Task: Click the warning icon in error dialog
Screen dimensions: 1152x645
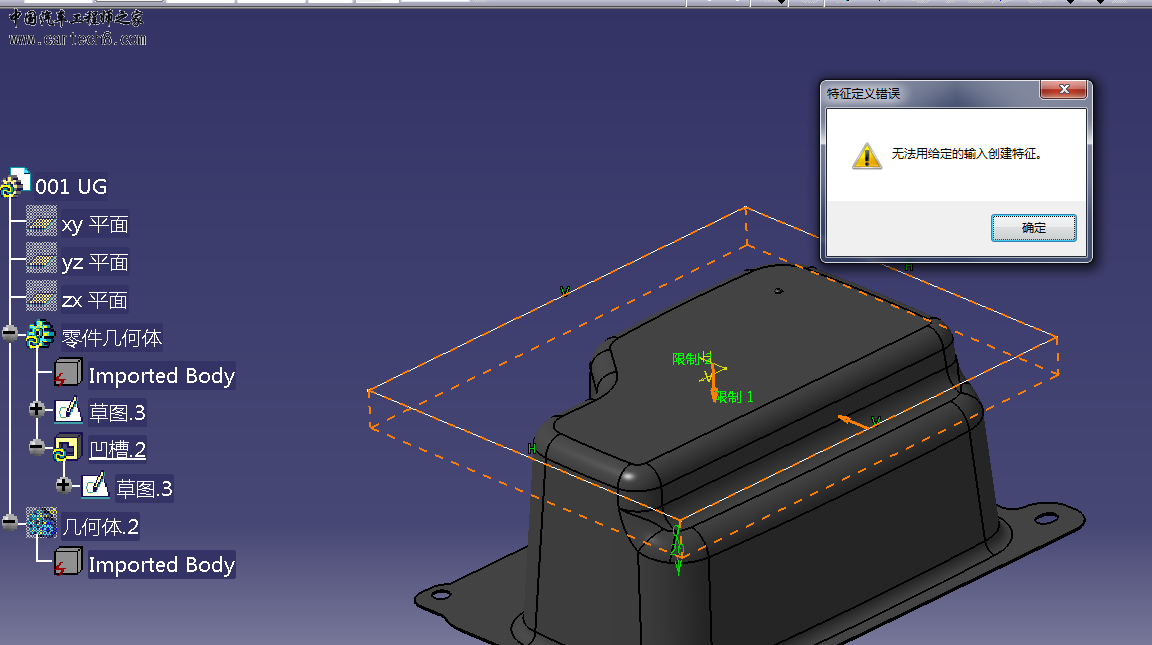Action: 867,156
